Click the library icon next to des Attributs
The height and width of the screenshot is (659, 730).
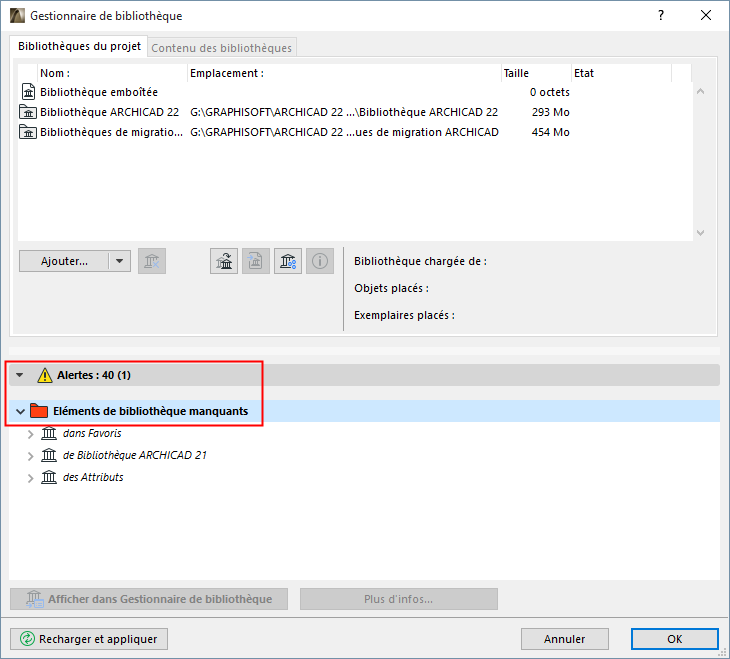(x=49, y=477)
